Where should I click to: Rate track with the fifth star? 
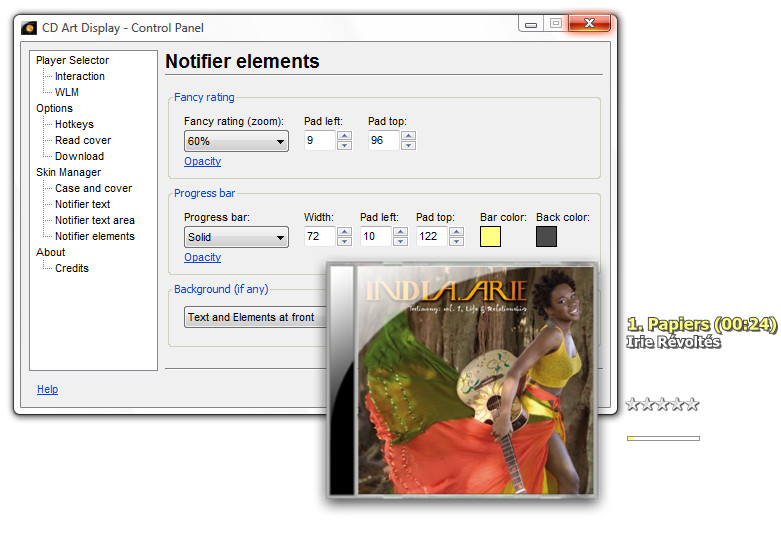point(692,404)
